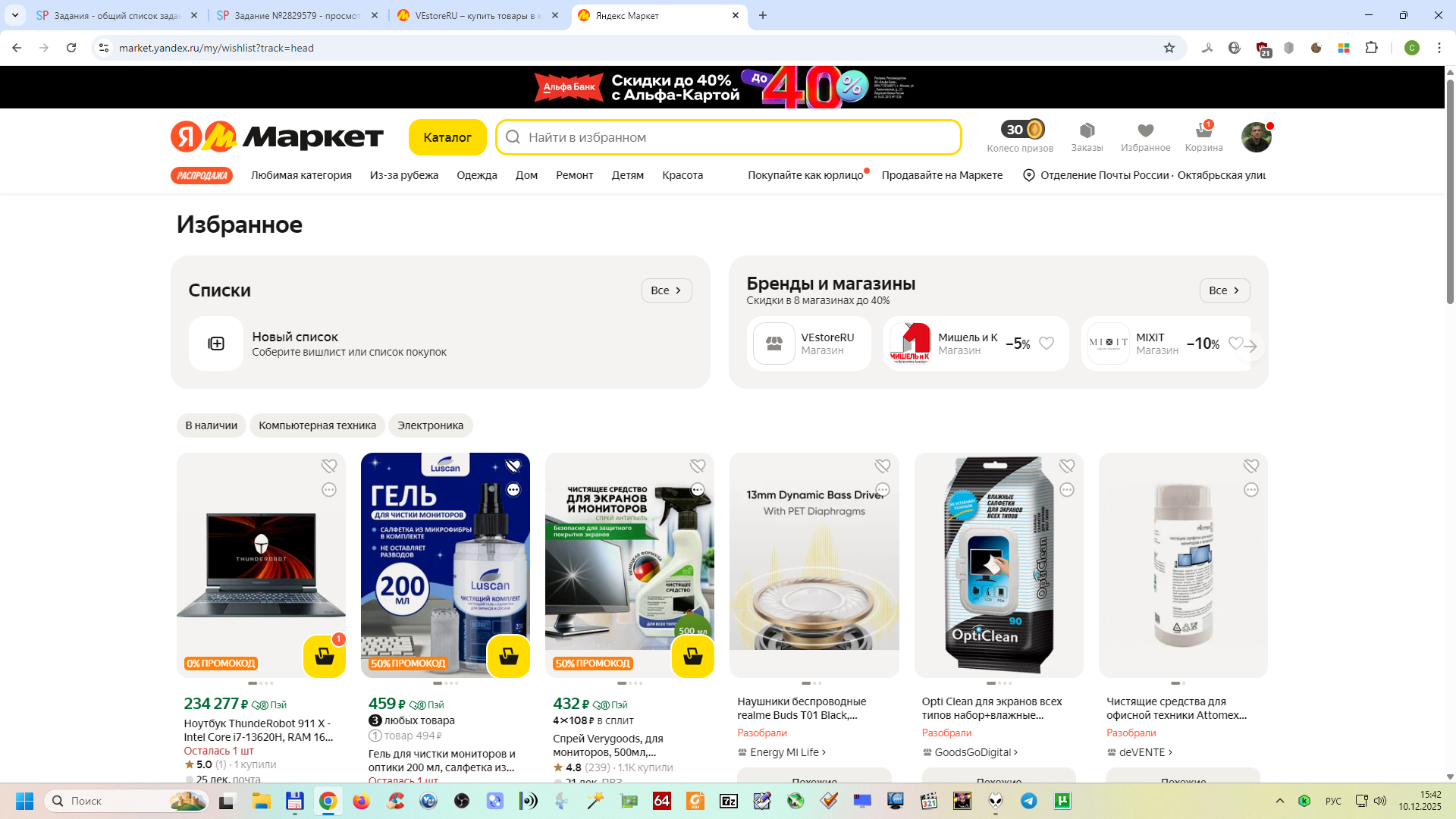1456x819 pixels.
Task: Focus the Найти в избранном search field
Action: click(x=728, y=137)
